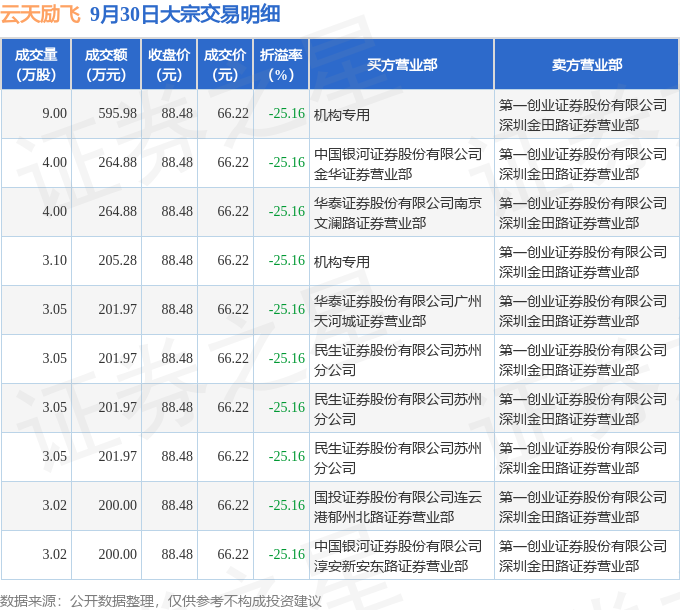Click the 收盘价(元) column header
Viewport: 680px width, 610px height.
(x=170, y=64)
